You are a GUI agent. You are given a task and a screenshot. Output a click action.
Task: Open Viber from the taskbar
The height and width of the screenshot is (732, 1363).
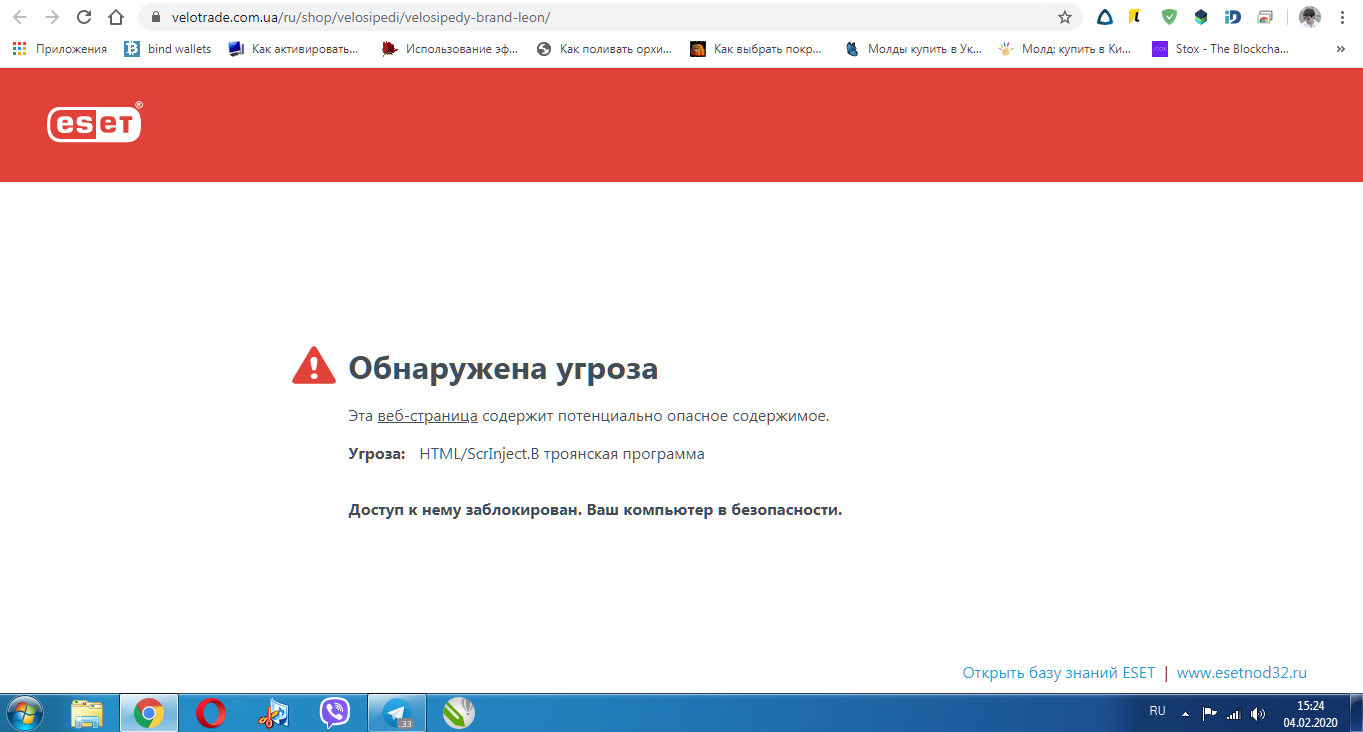click(x=335, y=713)
